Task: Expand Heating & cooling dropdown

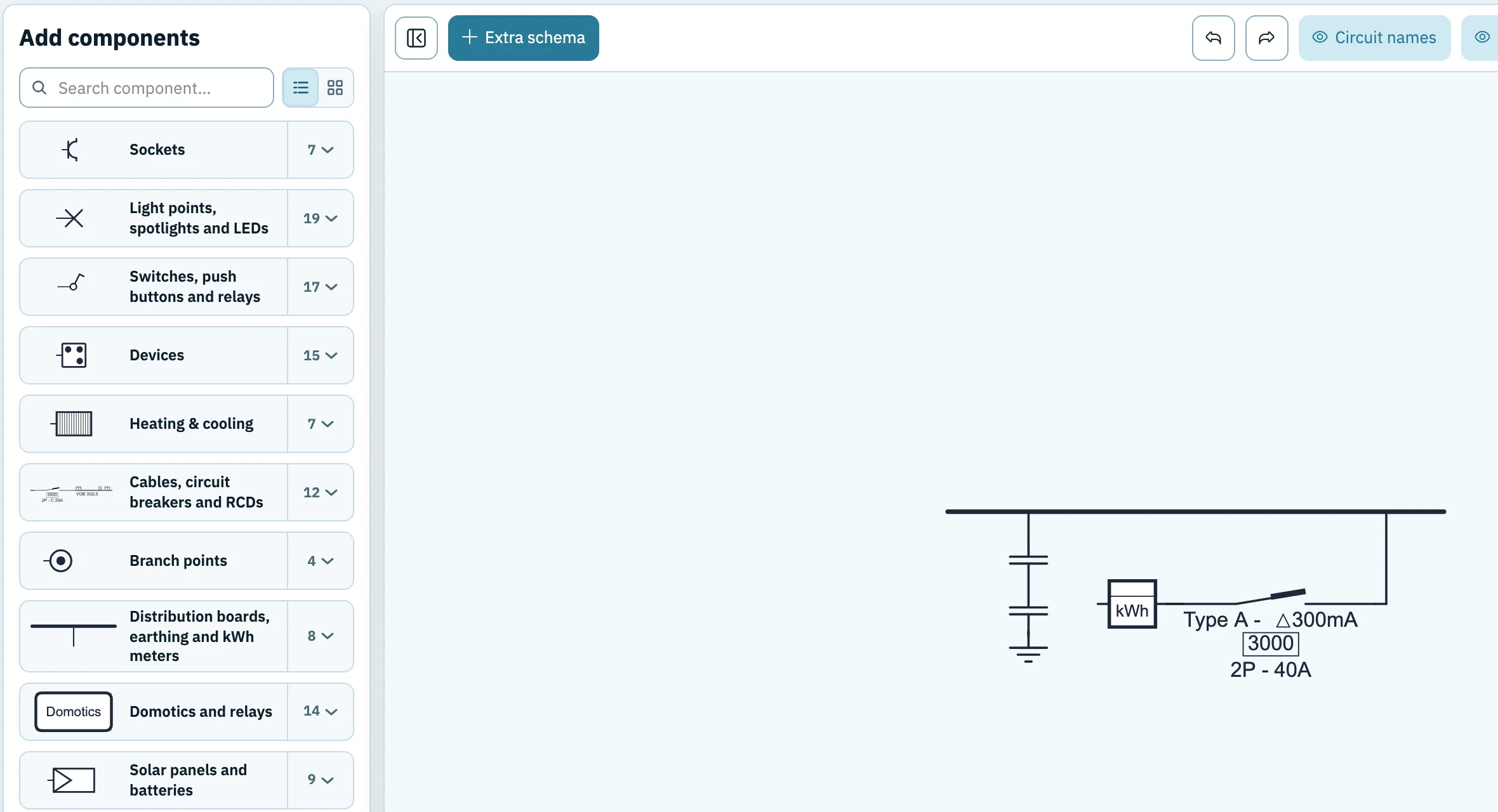Action: 321,424
